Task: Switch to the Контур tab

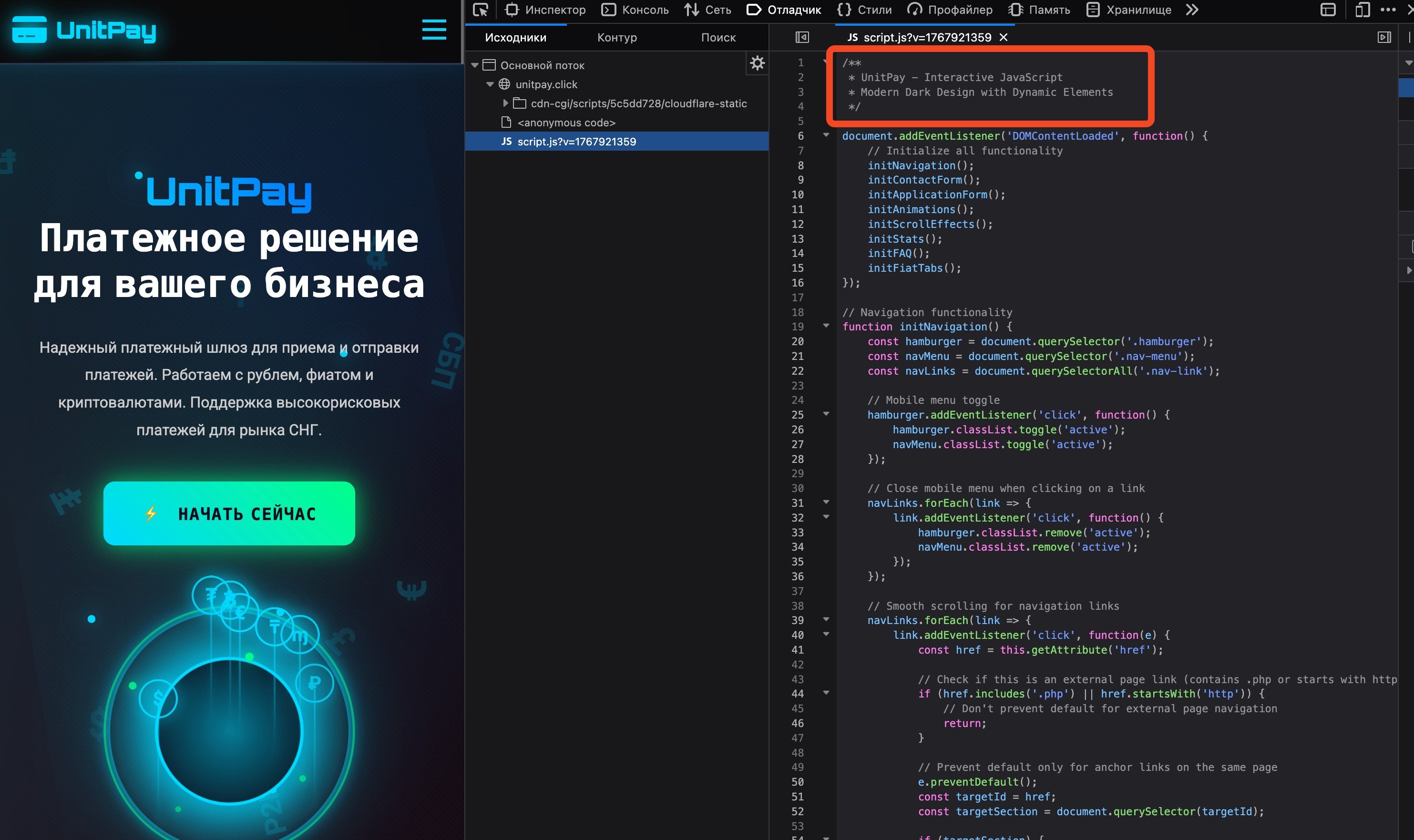Action: click(616, 37)
